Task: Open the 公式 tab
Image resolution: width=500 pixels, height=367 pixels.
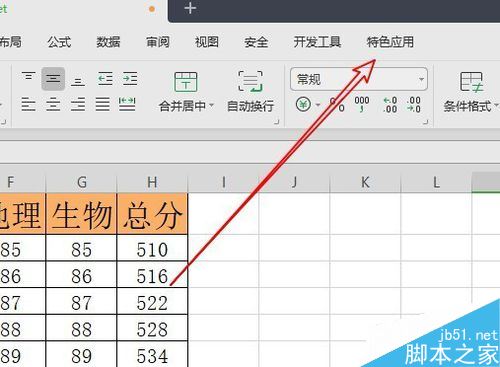Action: coord(59,42)
